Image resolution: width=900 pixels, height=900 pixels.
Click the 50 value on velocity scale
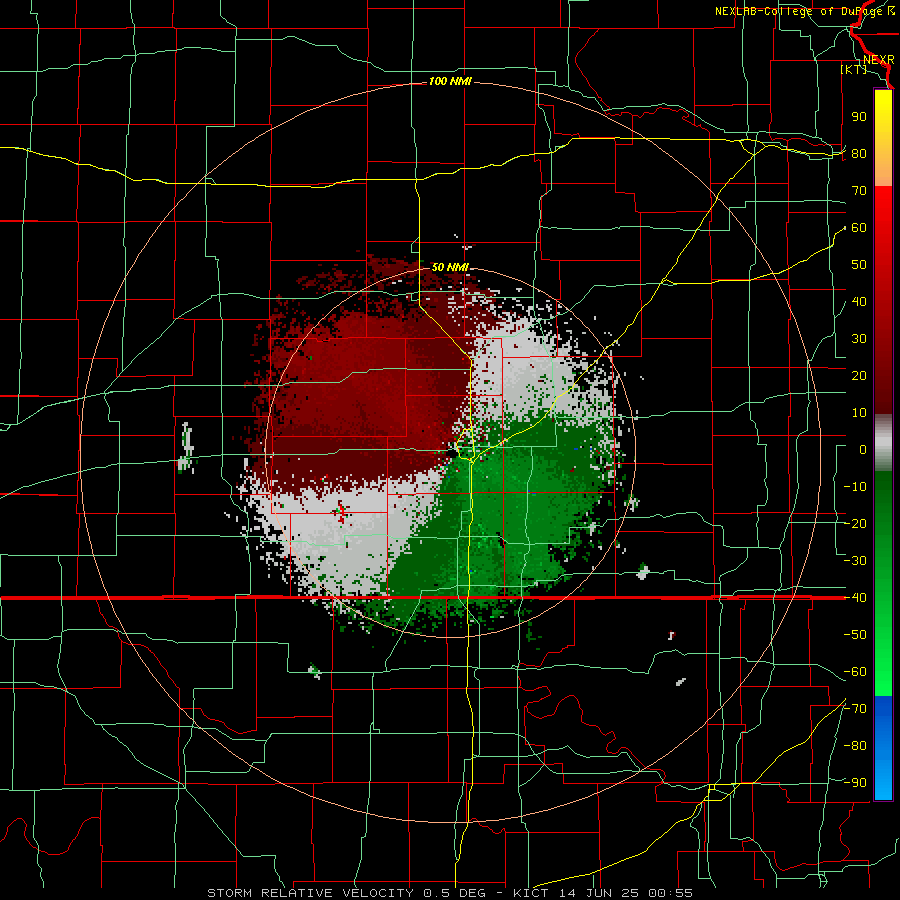click(859, 265)
